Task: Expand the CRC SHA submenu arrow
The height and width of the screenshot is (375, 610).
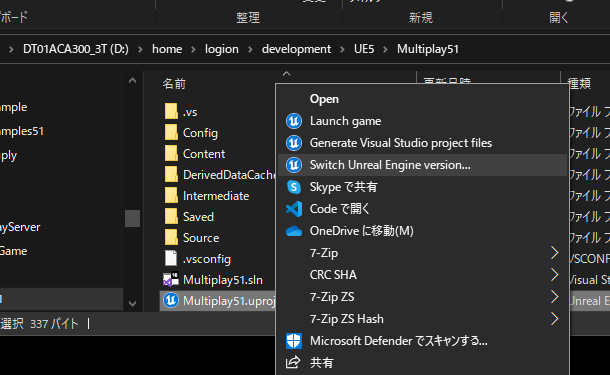Action: [x=555, y=275]
